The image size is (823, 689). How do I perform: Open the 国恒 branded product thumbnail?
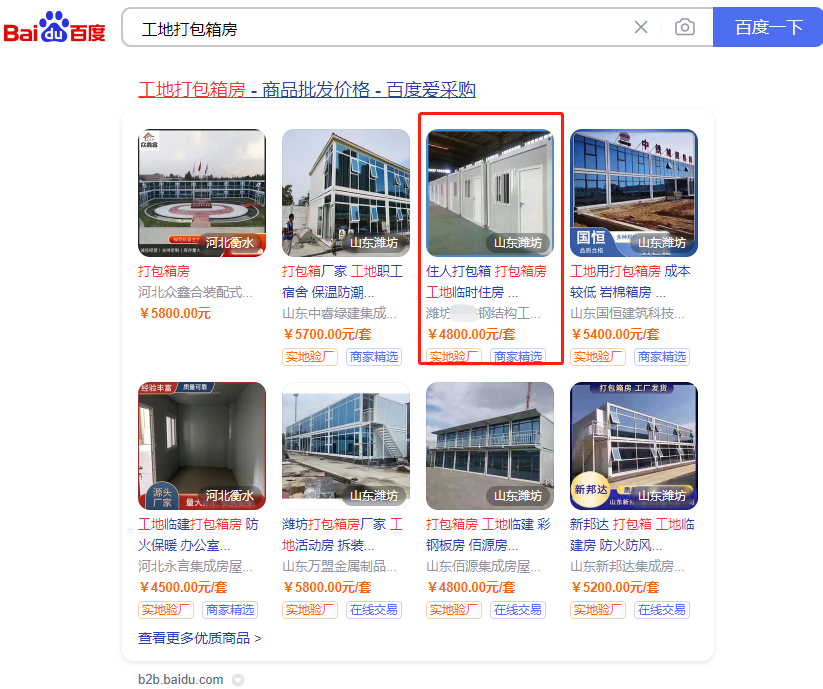(634, 193)
